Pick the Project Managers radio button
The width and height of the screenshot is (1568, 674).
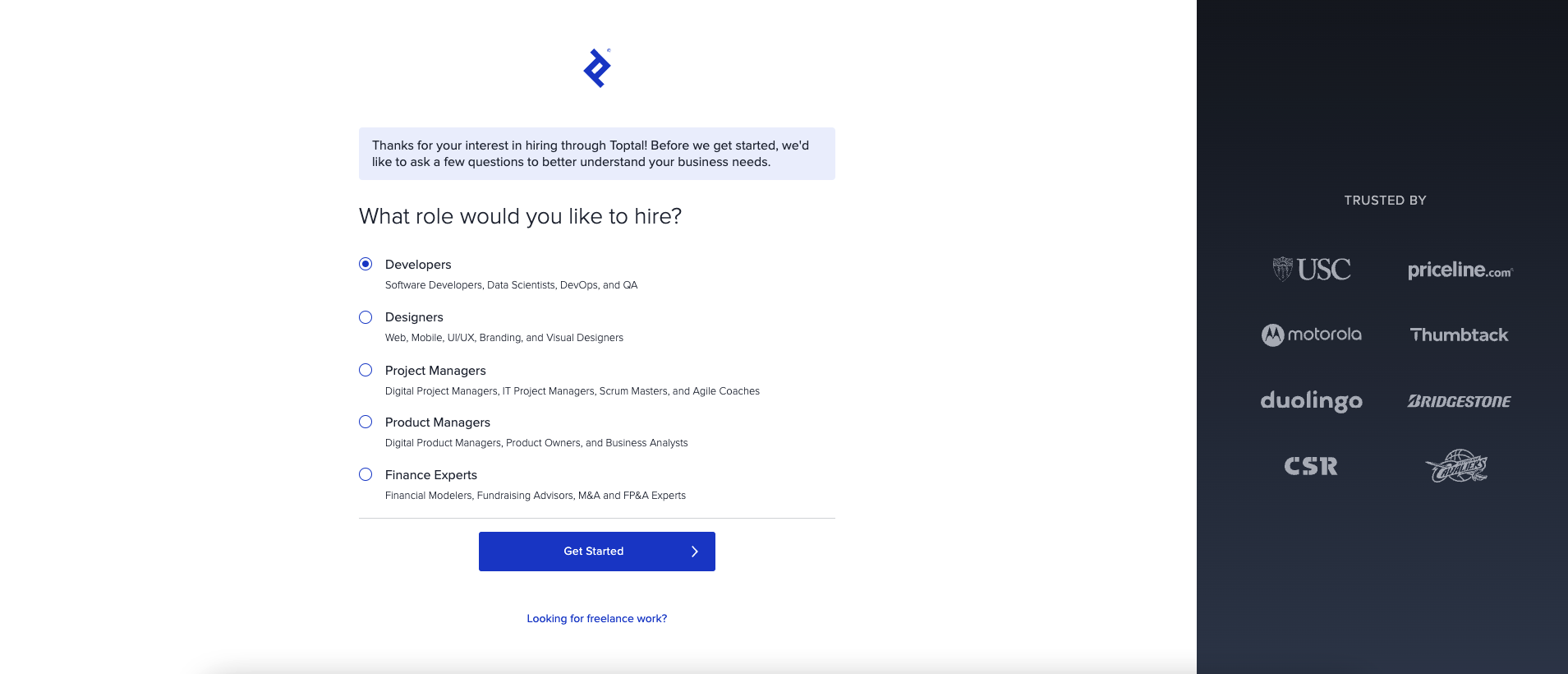[366, 370]
